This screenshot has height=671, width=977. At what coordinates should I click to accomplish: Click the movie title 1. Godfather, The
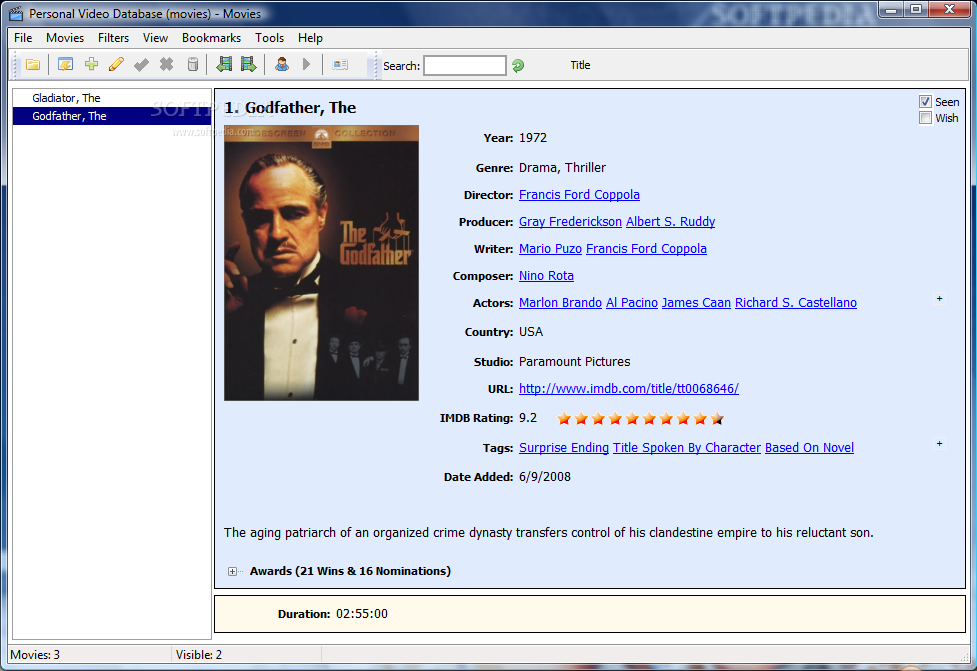click(290, 108)
